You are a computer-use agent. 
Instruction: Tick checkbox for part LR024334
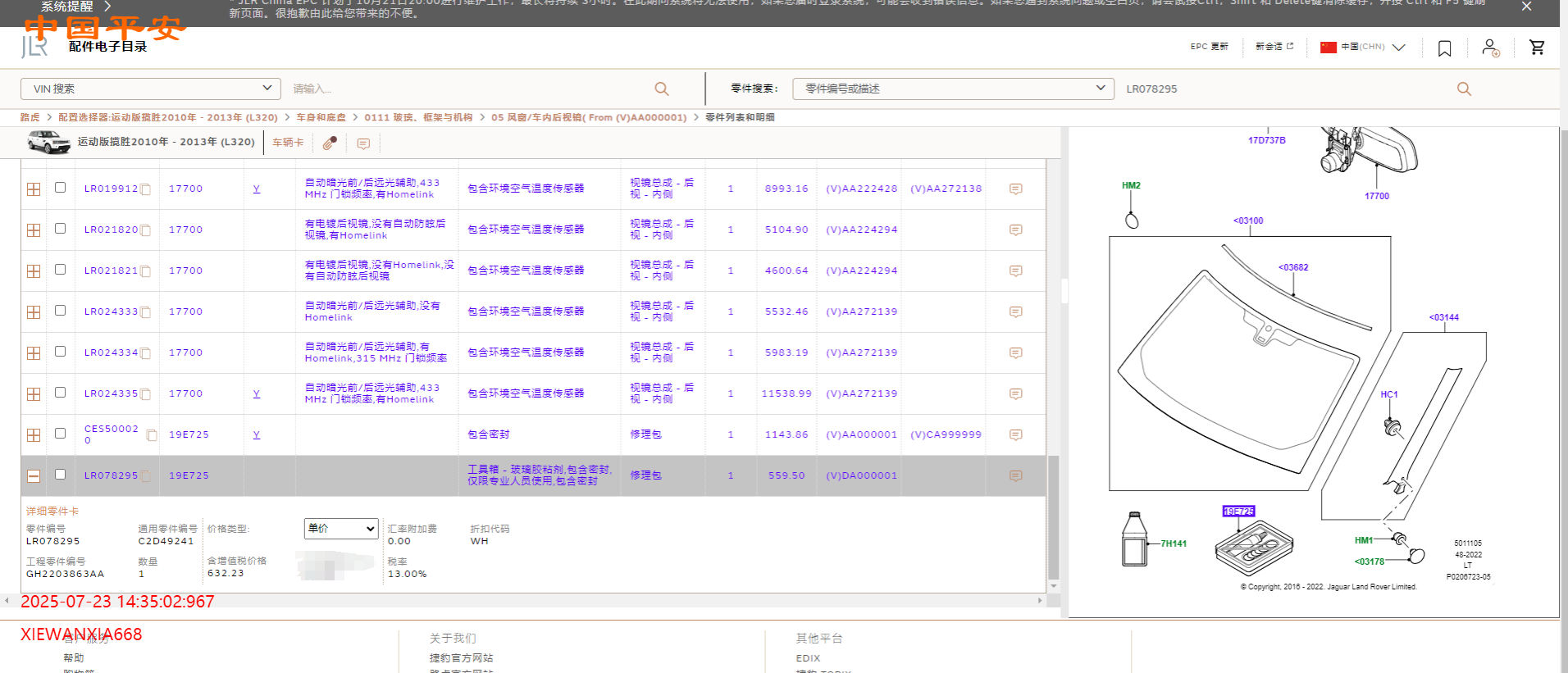coord(60,352)
